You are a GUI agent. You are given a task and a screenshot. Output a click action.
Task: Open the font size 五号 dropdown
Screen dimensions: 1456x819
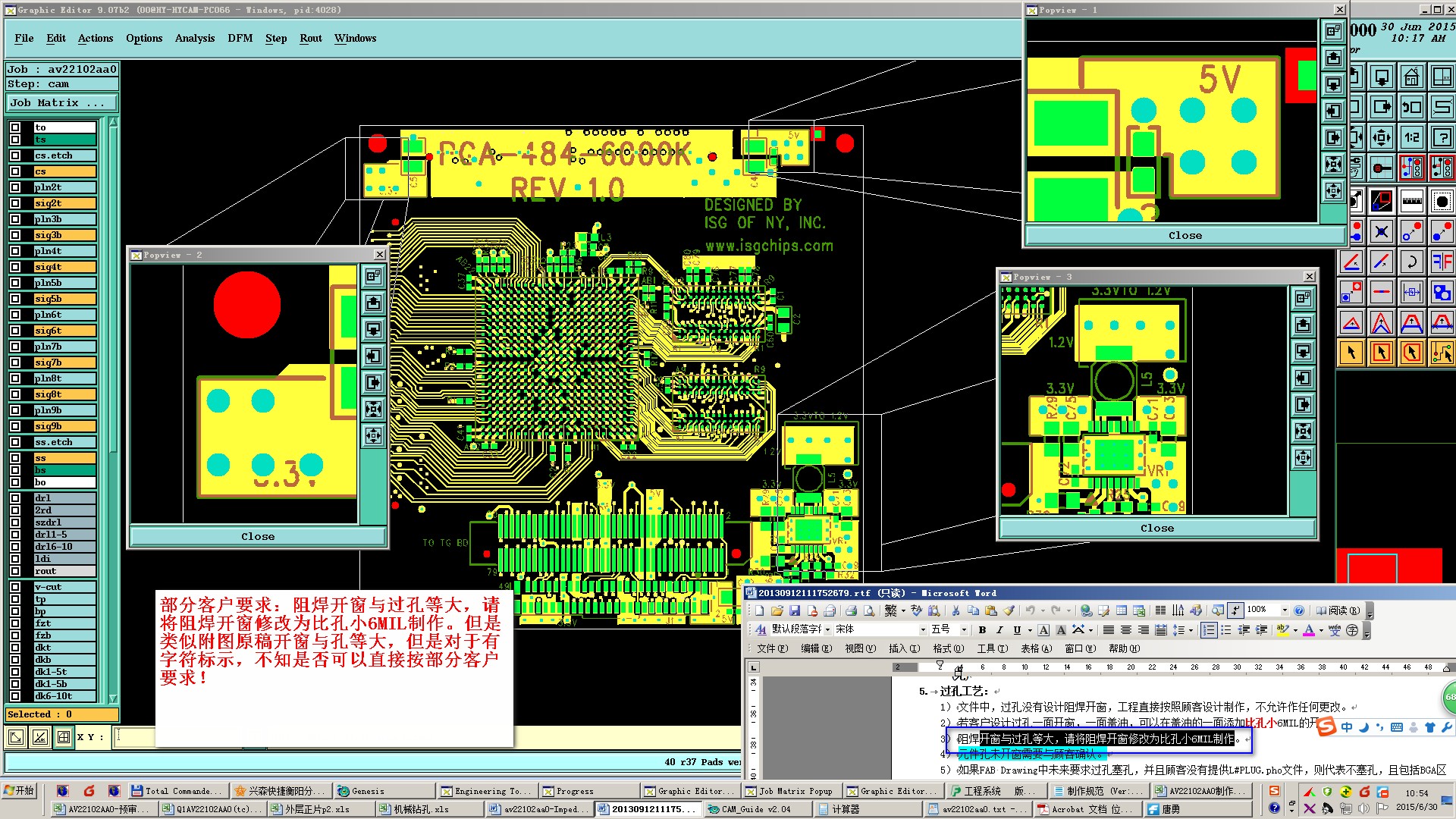(x=964, y=630)
